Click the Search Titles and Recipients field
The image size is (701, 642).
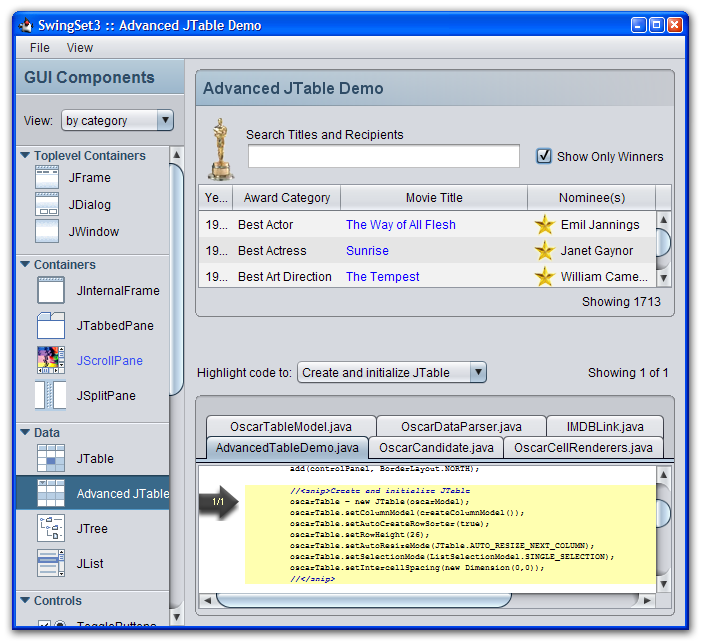point(383,156)
